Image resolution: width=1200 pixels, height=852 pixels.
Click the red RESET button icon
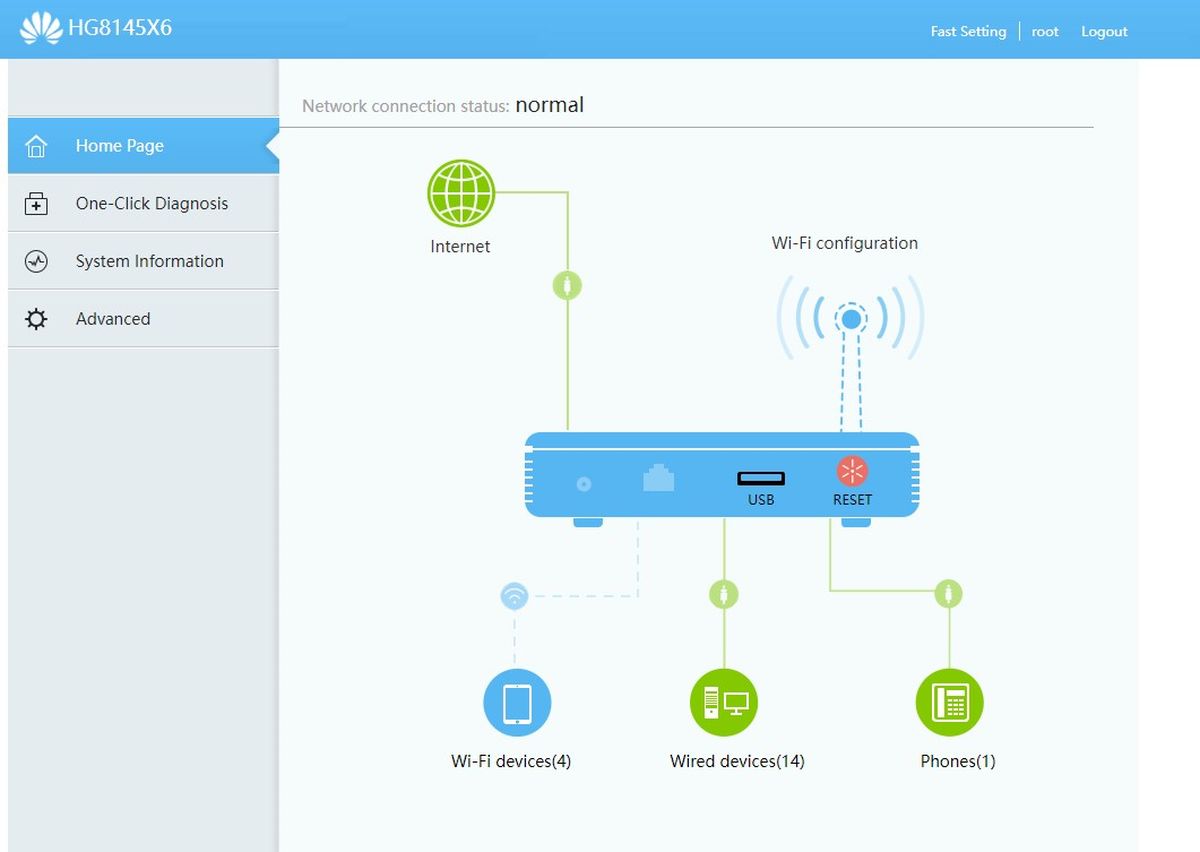coord(852,471)
